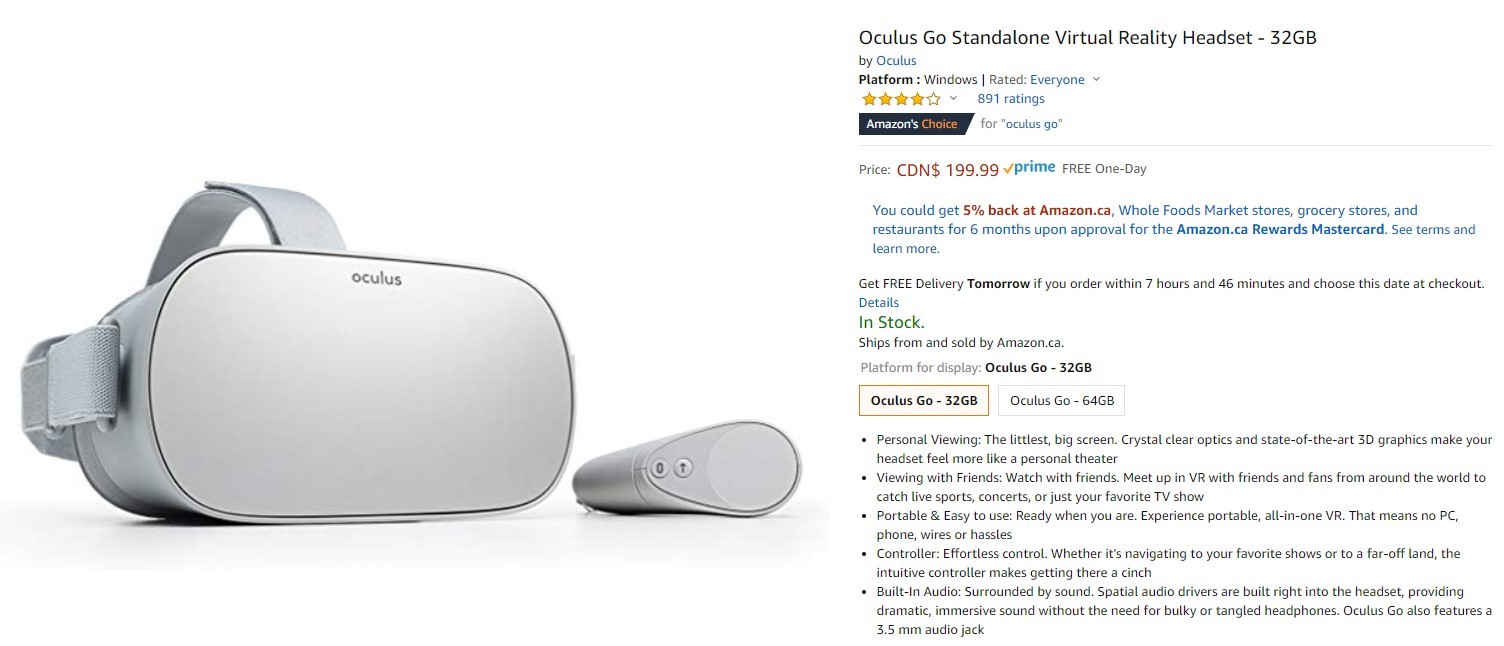Click the Everyone rating link
This screenshot has width=1504, height=646.
[x=1057, y=80]
